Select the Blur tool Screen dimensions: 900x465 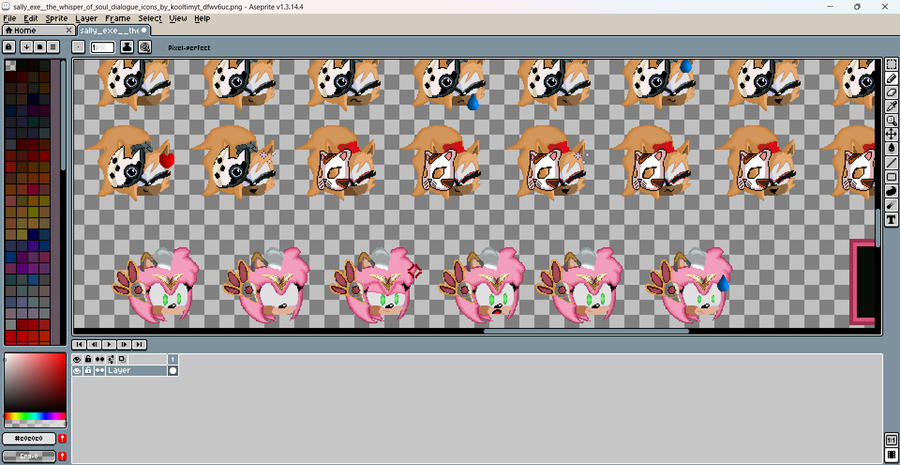pyautogui.click(x=891, y=206)
